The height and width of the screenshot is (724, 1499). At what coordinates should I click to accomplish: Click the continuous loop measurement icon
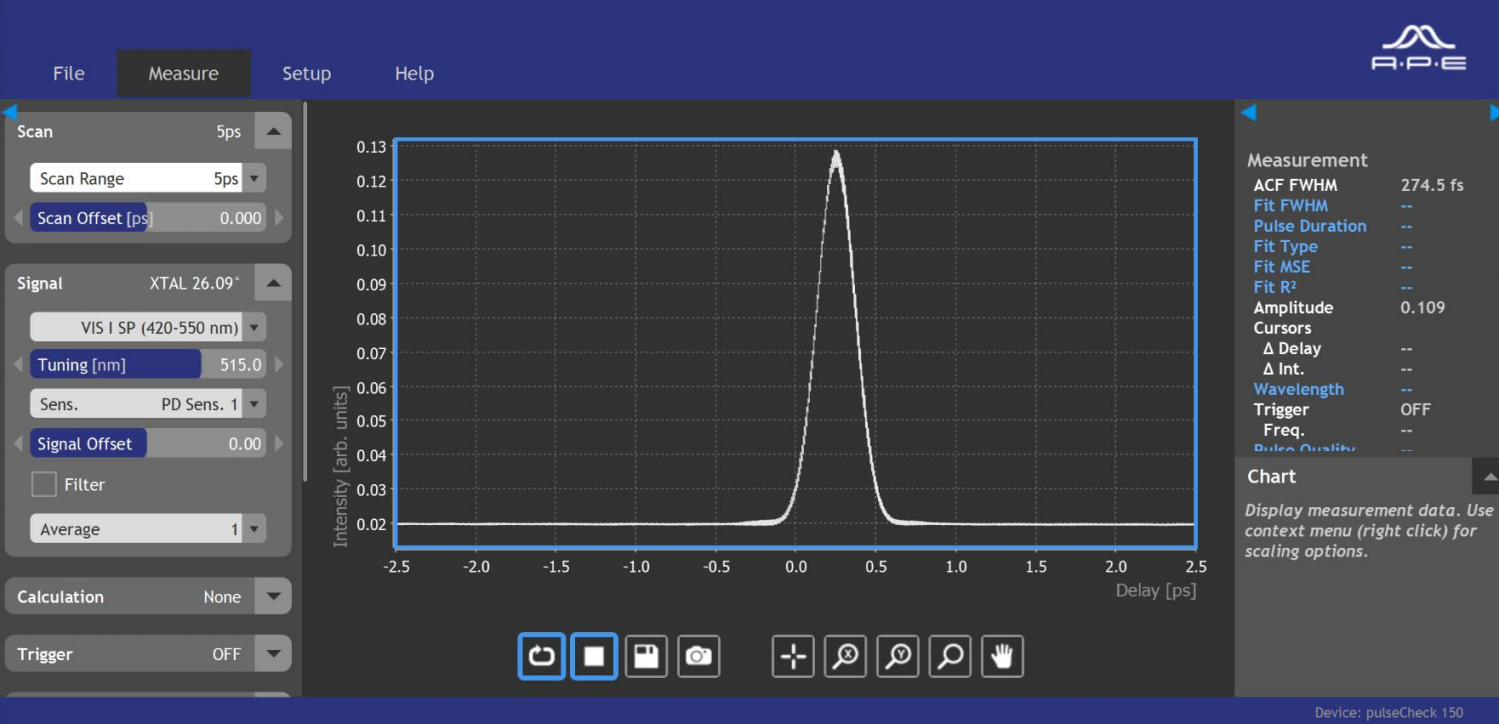(x=542, y=656)
